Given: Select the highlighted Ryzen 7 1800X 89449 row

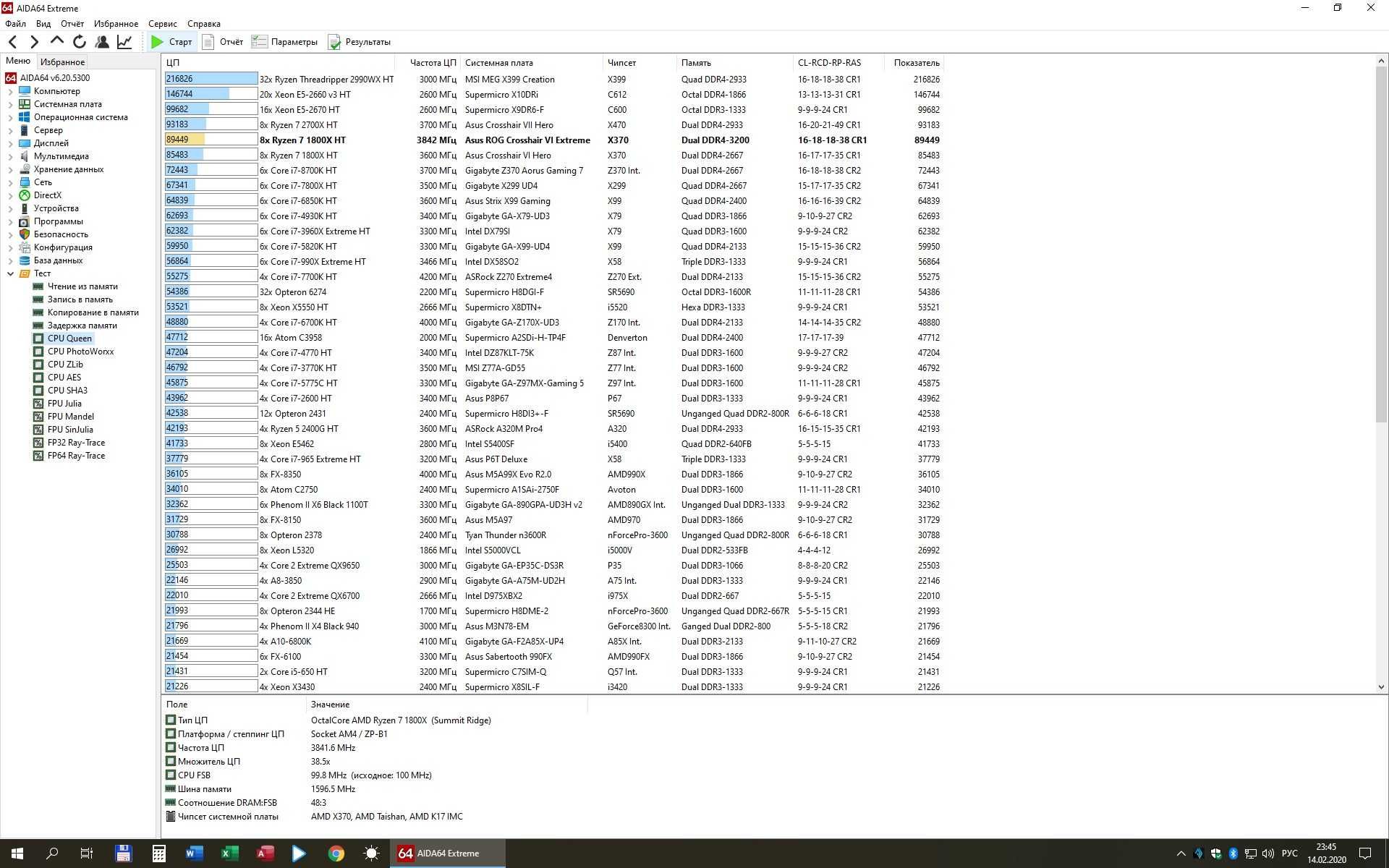Looking at the screenshot, I should click(x=553, y=140).
